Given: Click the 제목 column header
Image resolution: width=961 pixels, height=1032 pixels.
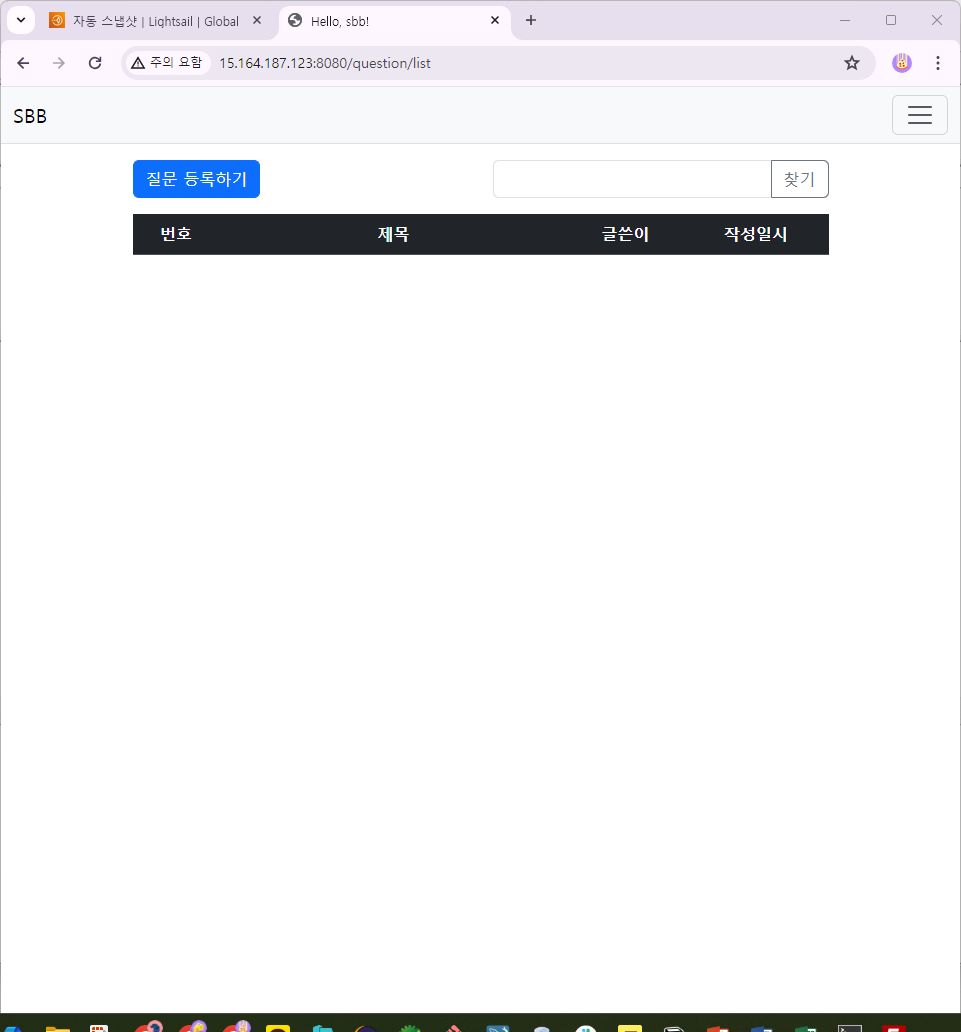Looking at the screenshot, I should pyautogui.click(x=394, y=234).
